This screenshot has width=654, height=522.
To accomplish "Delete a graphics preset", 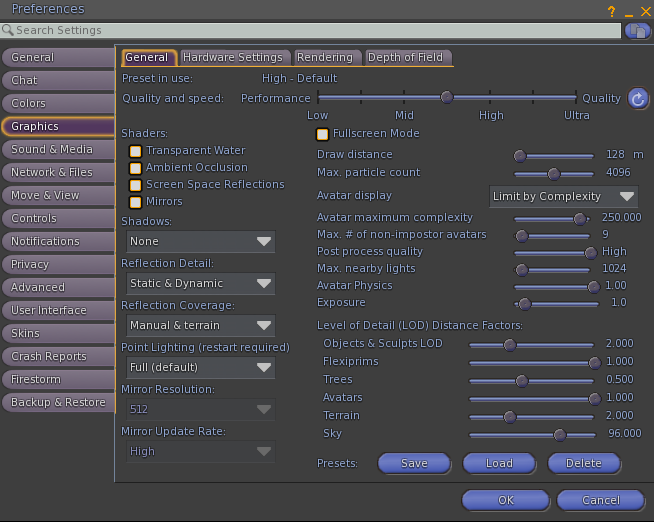I will [584, 463].
